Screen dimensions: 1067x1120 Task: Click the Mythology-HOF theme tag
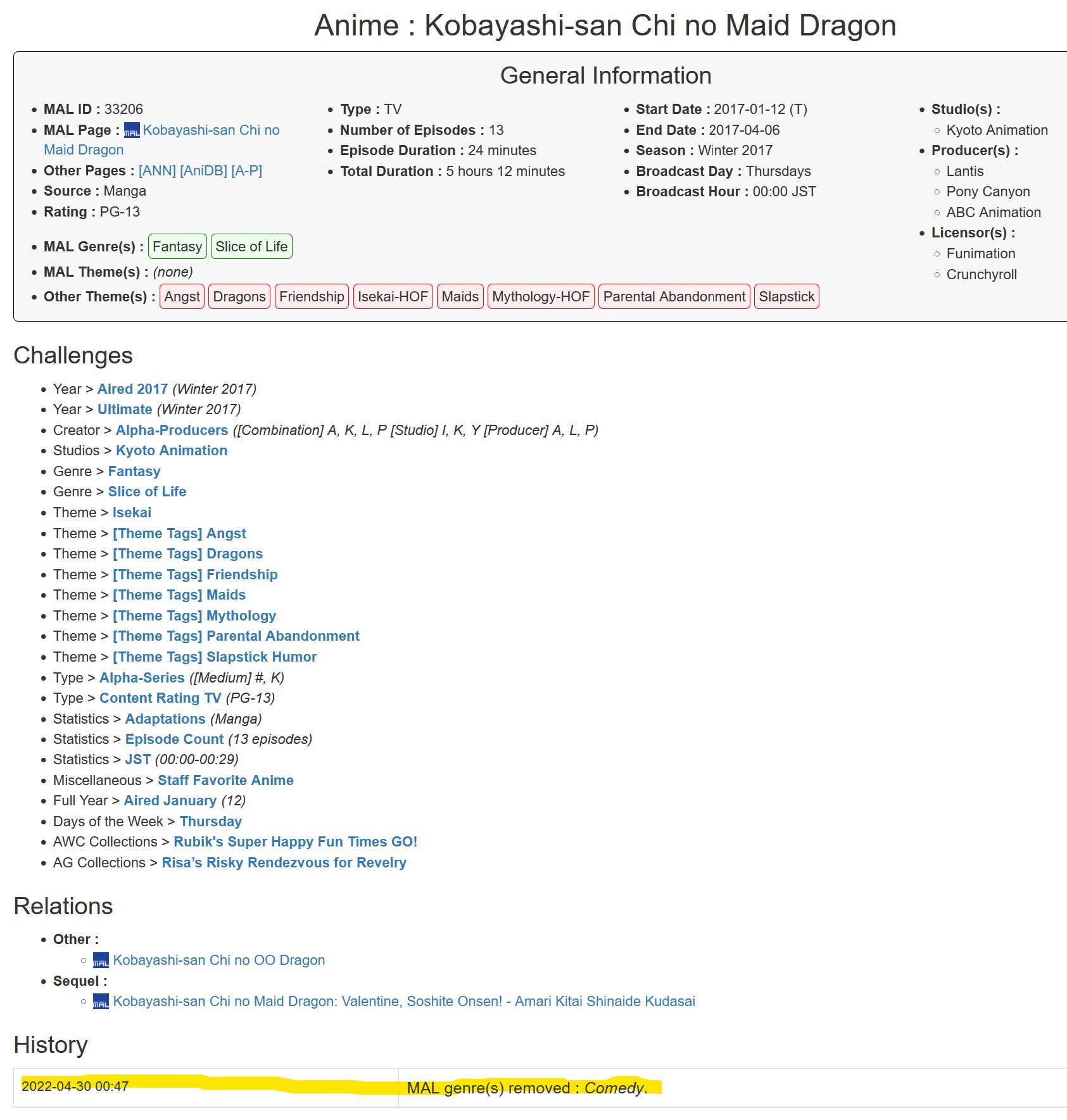tap(541, 296)
